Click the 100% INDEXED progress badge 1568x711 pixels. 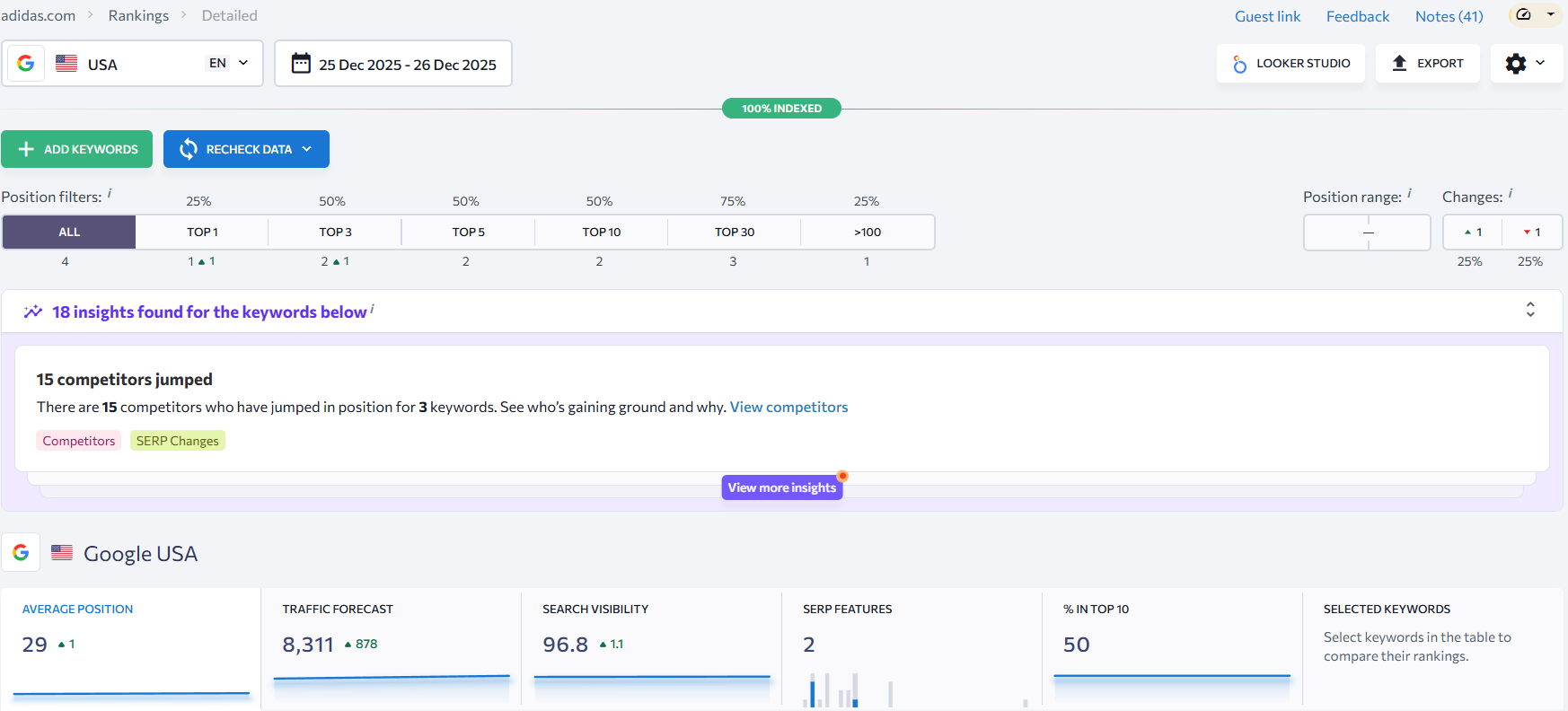(782, 109)
